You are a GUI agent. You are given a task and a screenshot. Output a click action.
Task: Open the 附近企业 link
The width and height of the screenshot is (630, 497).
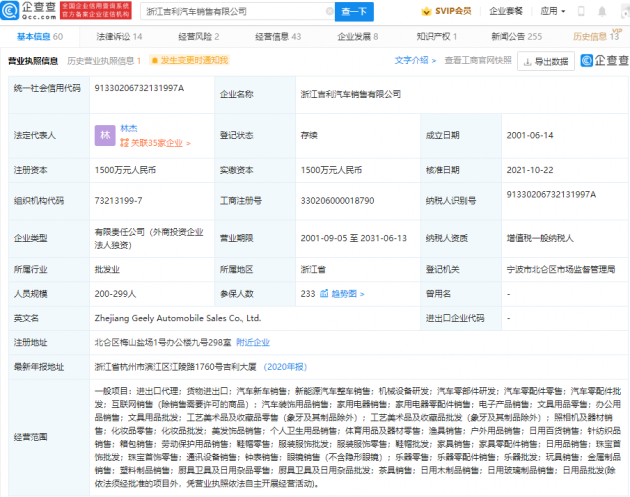click(x=253, y=342)
